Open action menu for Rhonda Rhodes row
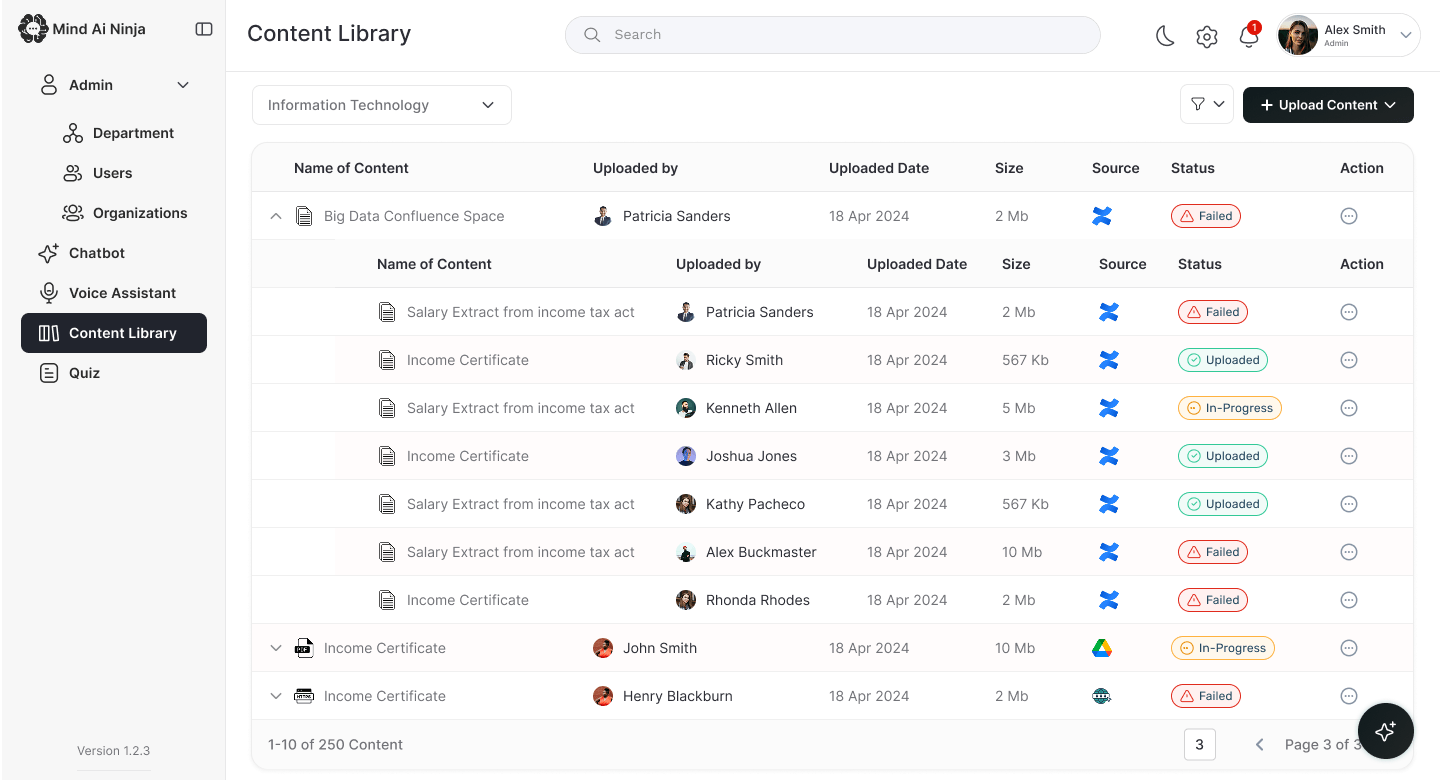Viewport: 1440px width, 780px height. pyautogui.click(x=1349, y=600)
